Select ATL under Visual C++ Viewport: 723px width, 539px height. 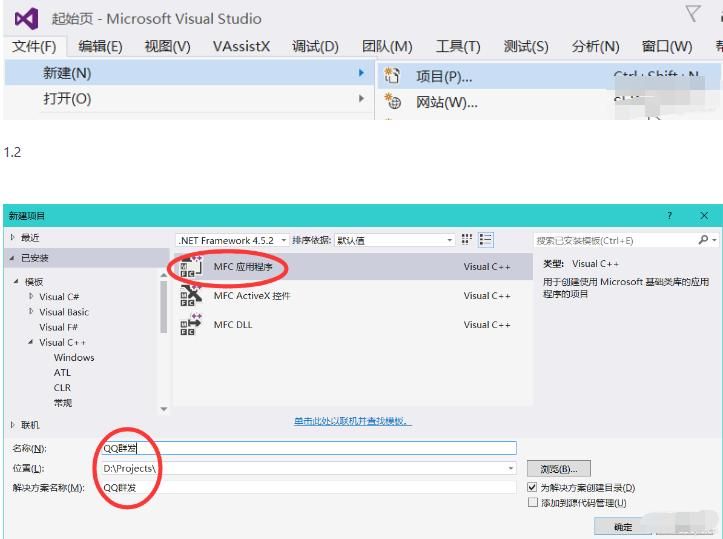point(62,372)
